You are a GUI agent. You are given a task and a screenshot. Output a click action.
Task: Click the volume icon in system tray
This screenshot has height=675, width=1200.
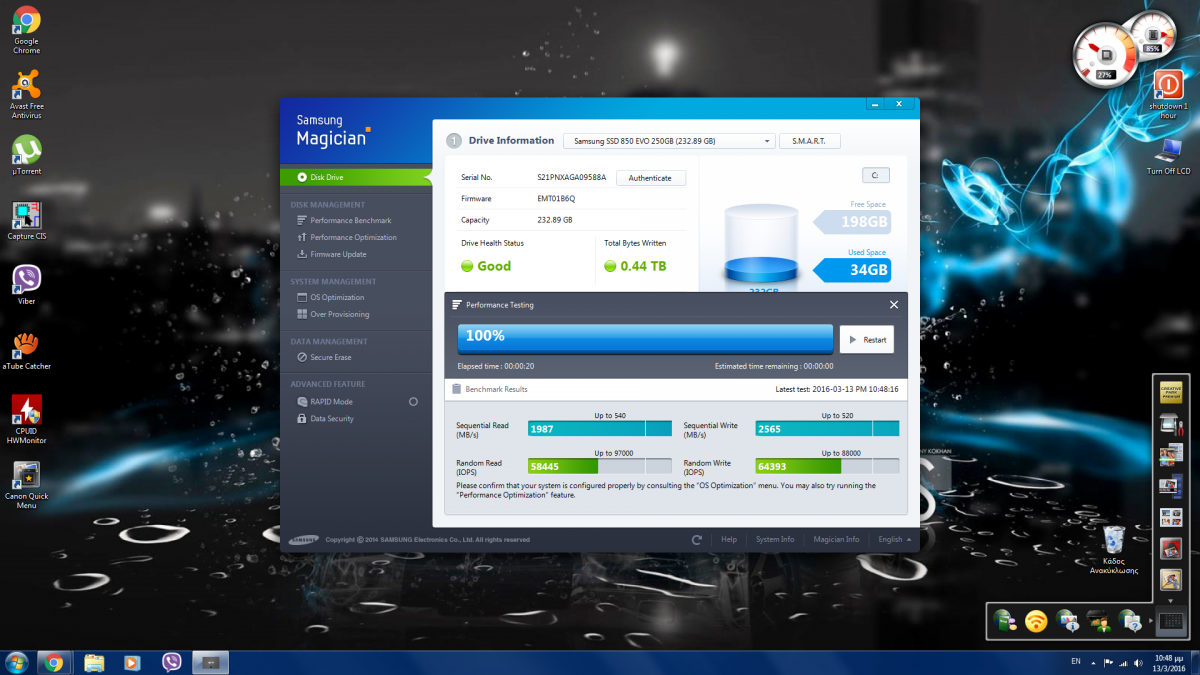tap(1137, 662)
